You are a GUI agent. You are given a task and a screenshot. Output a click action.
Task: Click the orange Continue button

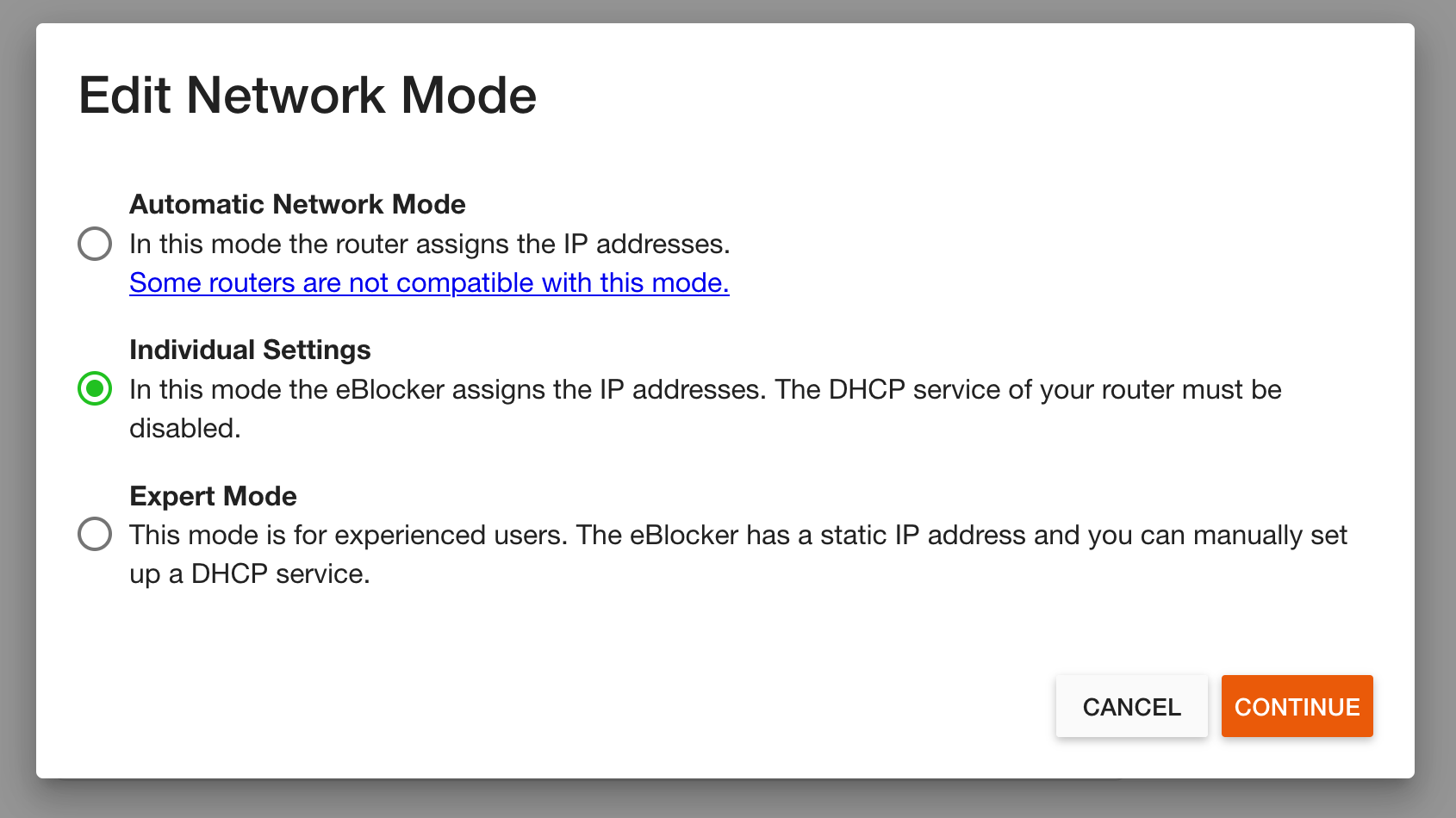point(1297,707)
